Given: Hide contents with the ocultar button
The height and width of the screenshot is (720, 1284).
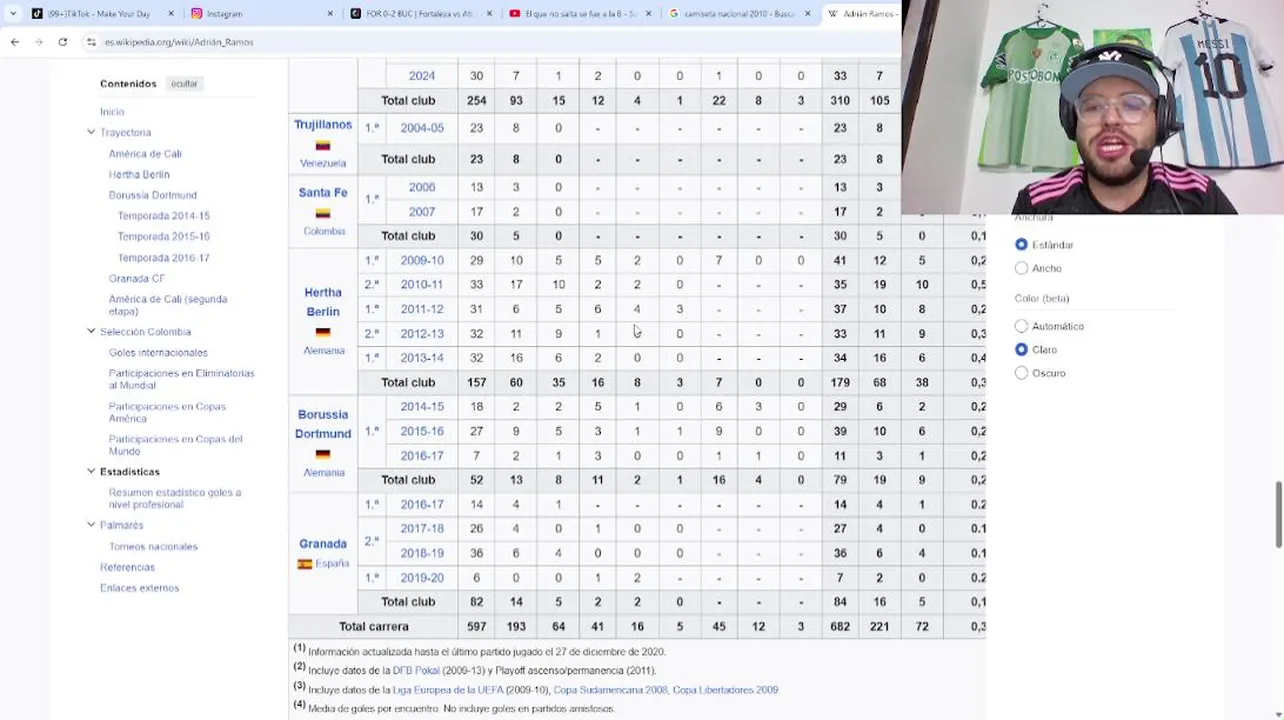Looking at the screenshot, I should (184, 84).
